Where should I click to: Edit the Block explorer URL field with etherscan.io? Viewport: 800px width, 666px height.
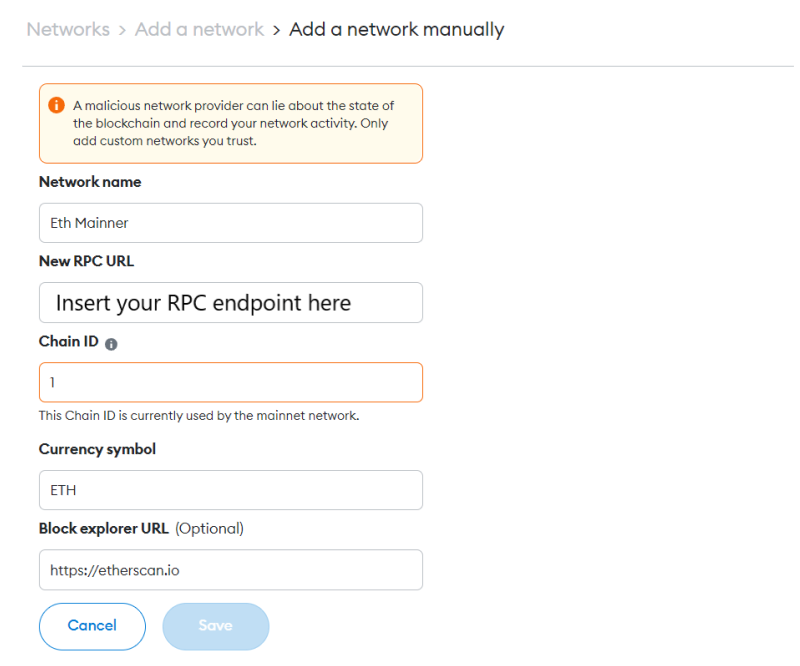point(230,570)
